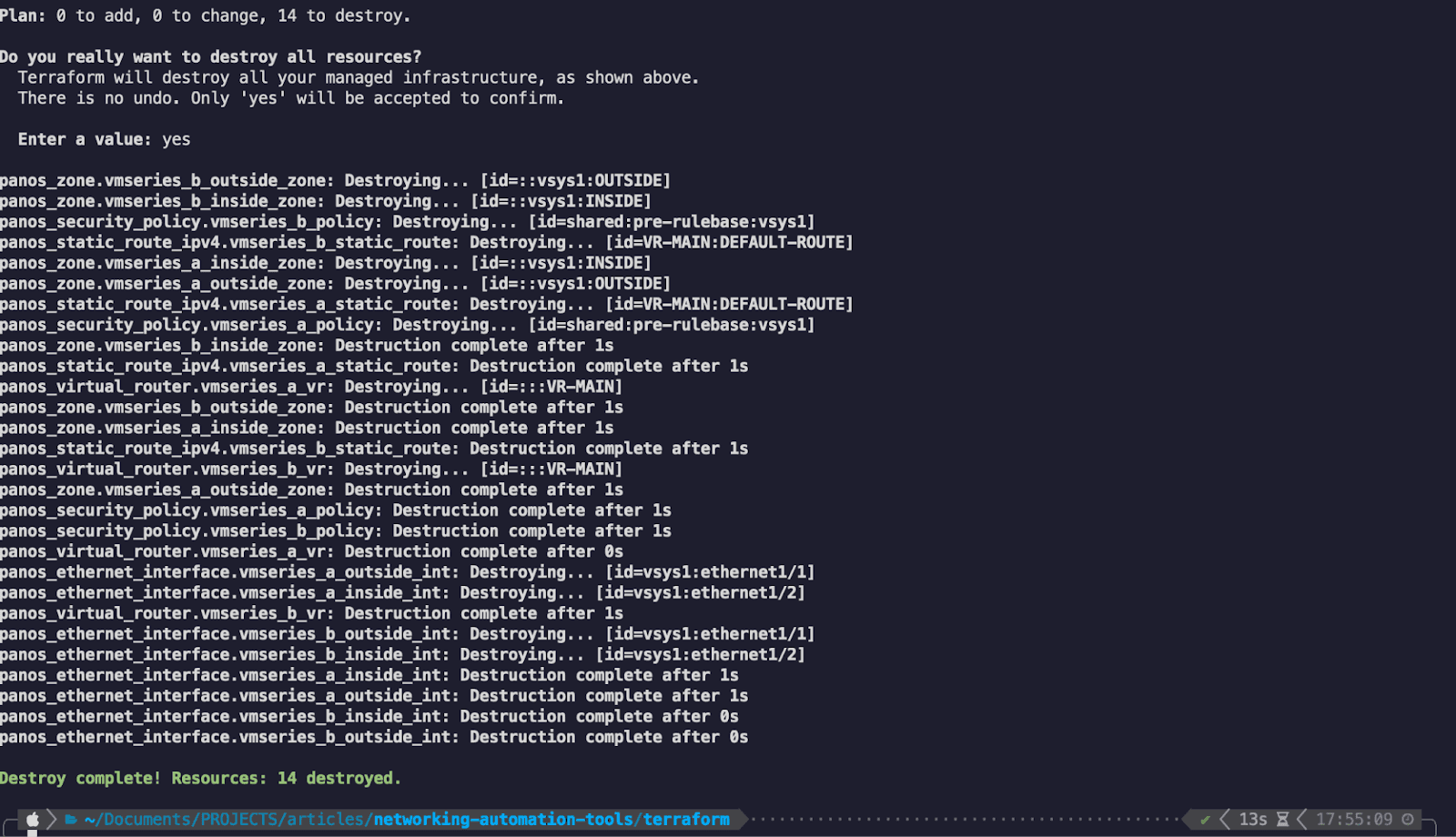Click the Apple logo in the terminal prompt
1456x837 pixels.
33,818
